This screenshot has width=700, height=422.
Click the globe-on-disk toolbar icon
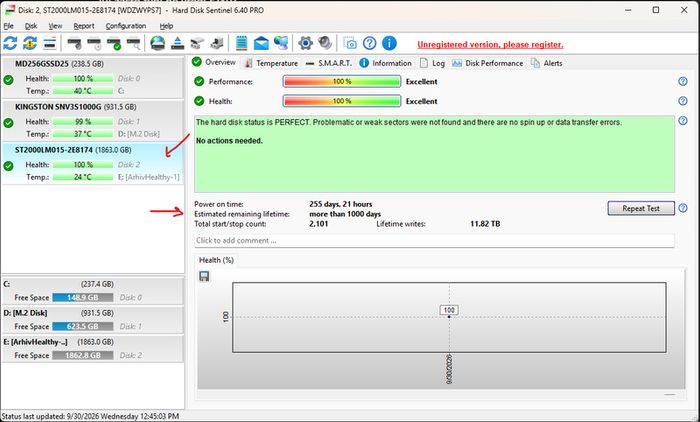tap(158, 43)
